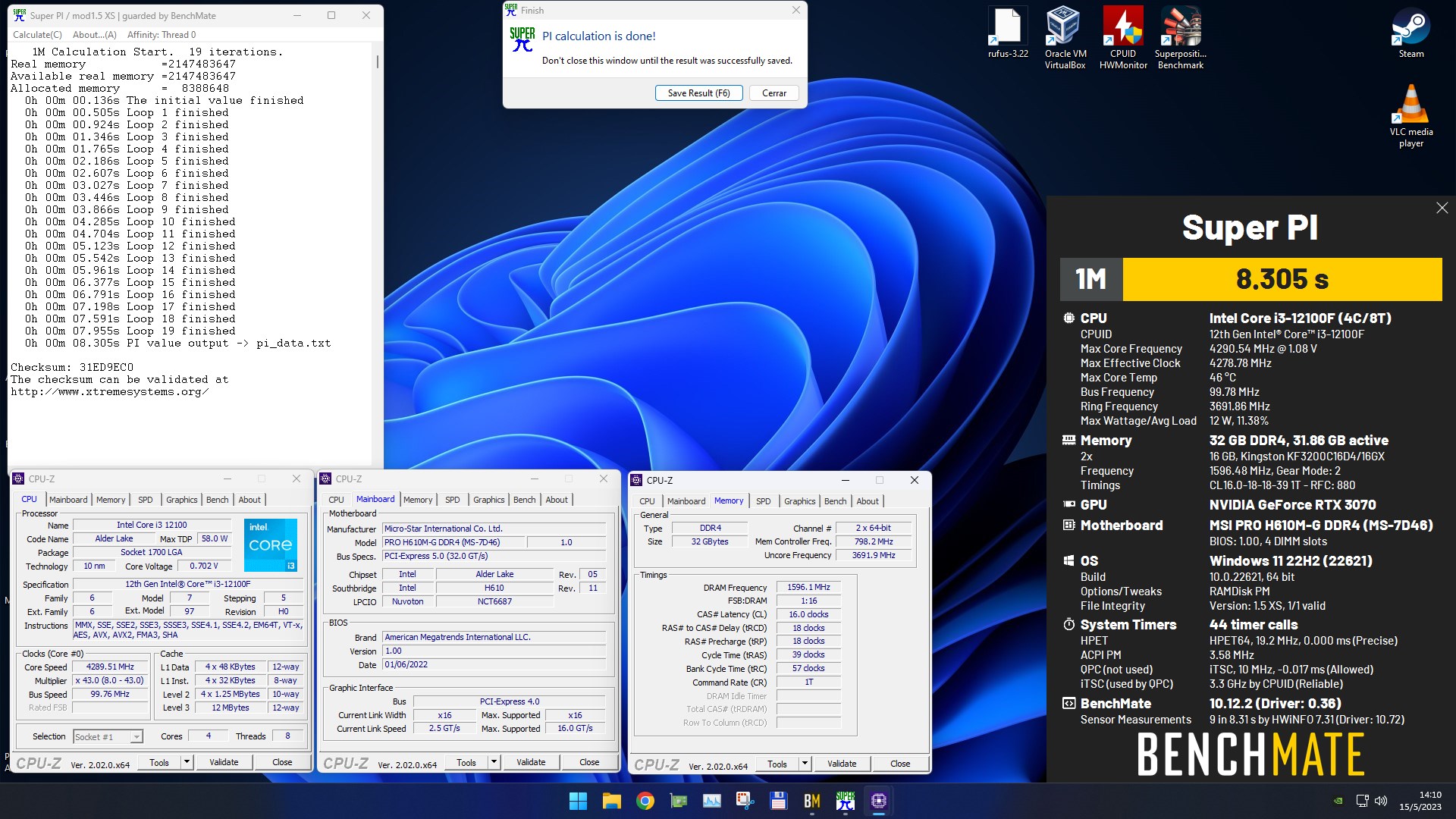Open Graphics tab in CPU-Z Memory window

click(800, 501)
